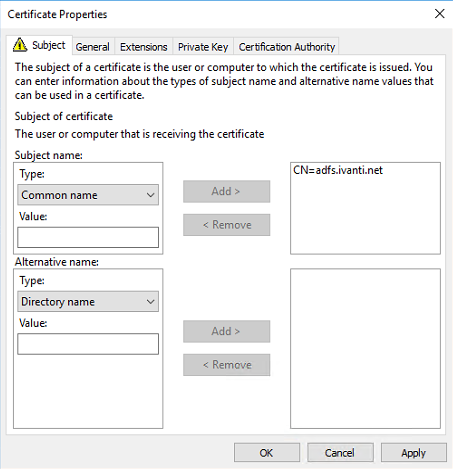Viewport: 453px width, 469px height.
Task: Expand the Directory name type dropdown
Action: [88, 301]
